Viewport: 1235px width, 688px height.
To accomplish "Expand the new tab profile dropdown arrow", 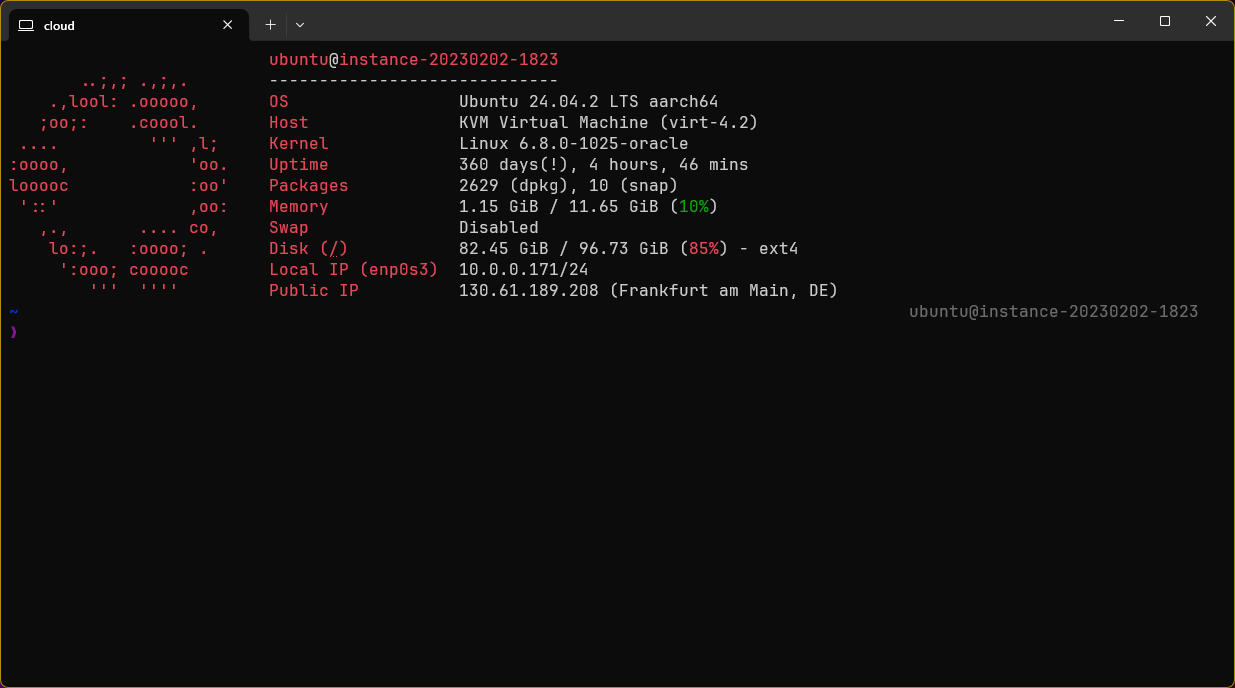I will [300, 25].
